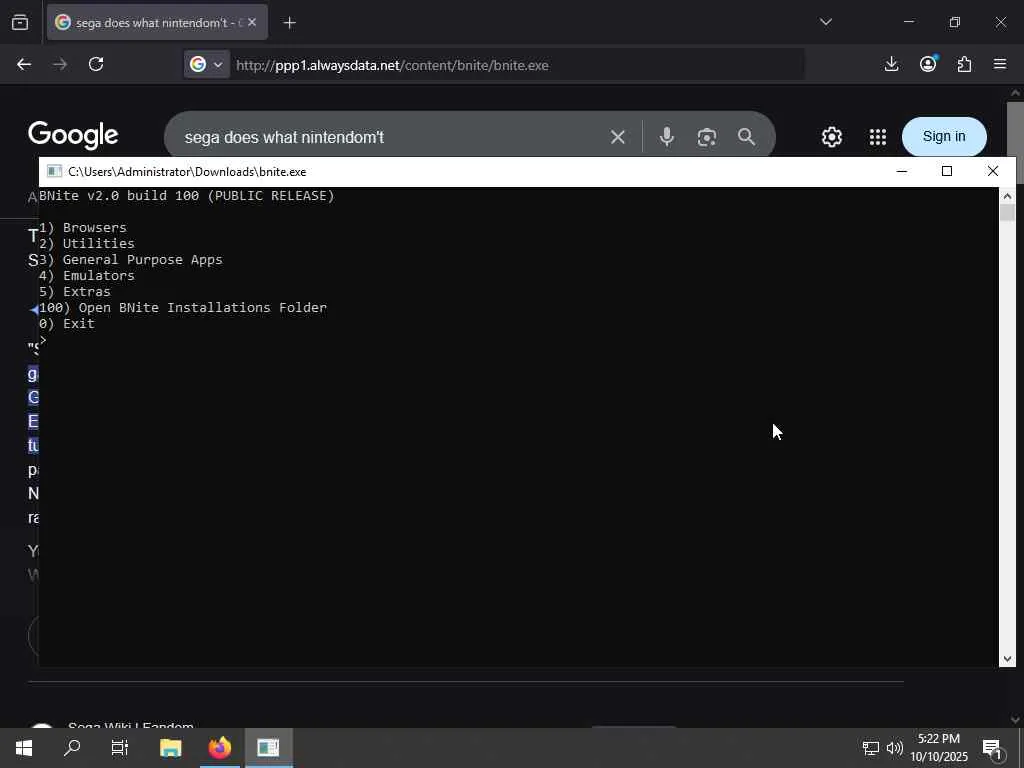The height and width of the screenshot is (768, 1024).
Task: Open the Firefox downloads panel
Action: click(891, 64)
